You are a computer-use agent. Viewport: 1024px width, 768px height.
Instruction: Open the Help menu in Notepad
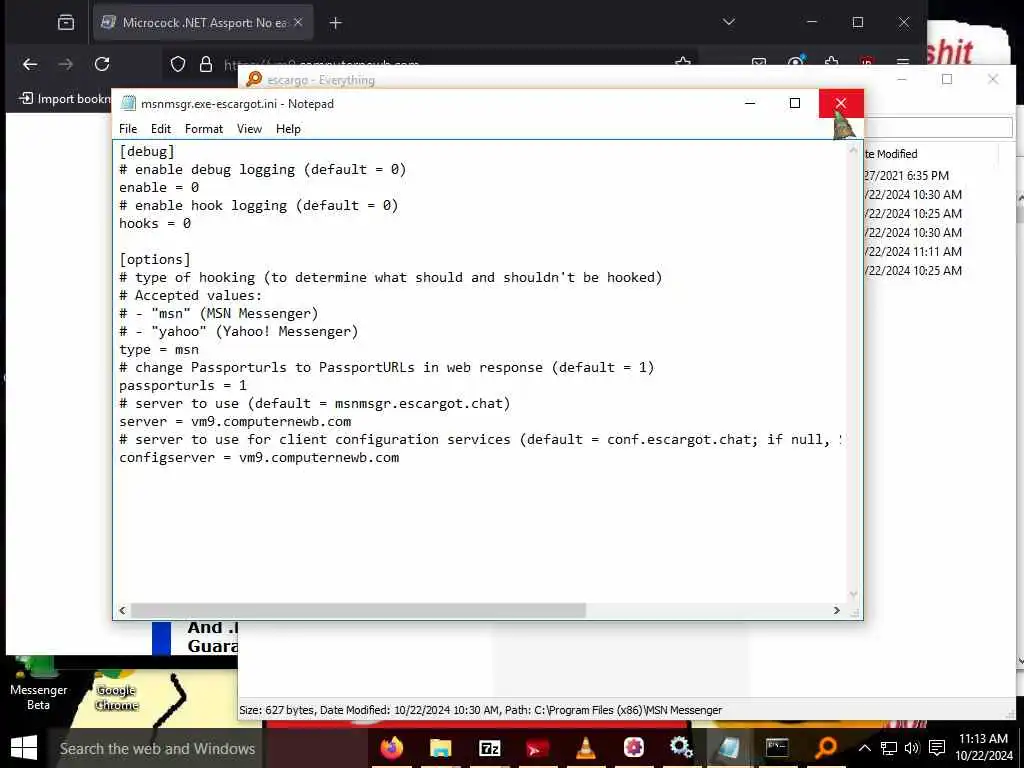click(x=288, y=129)
